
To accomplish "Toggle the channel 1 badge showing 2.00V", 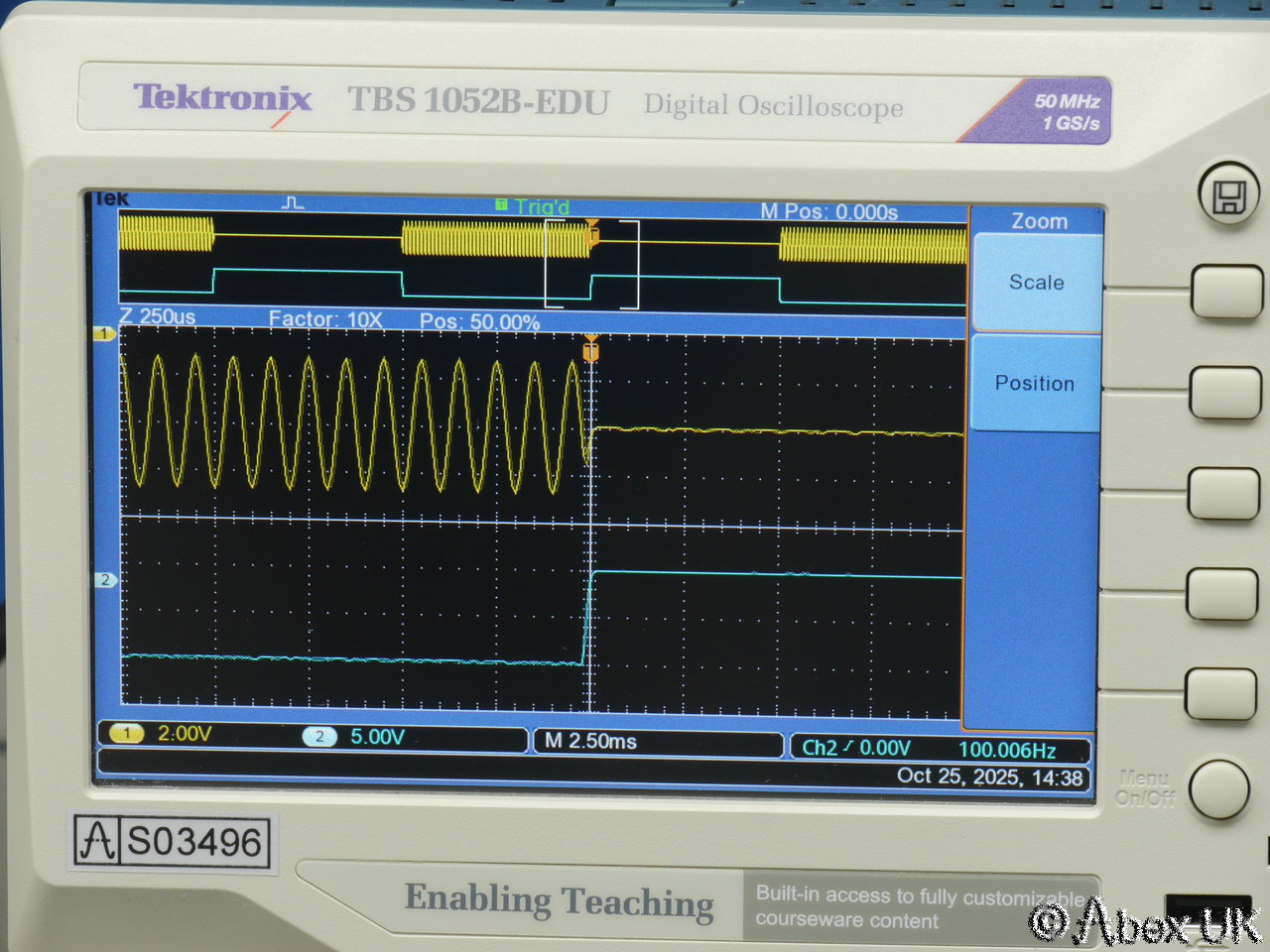I will (x=127, y=734).
